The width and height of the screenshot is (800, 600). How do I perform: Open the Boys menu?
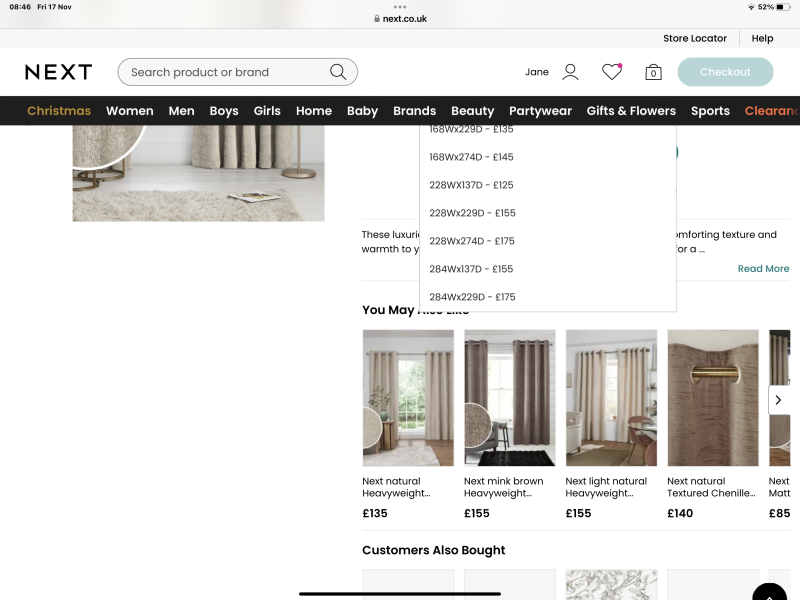pos(223,111)
